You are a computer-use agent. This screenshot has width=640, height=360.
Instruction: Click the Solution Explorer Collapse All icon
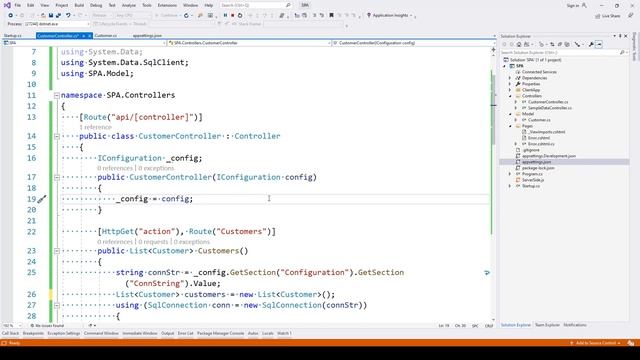point(560,44)
